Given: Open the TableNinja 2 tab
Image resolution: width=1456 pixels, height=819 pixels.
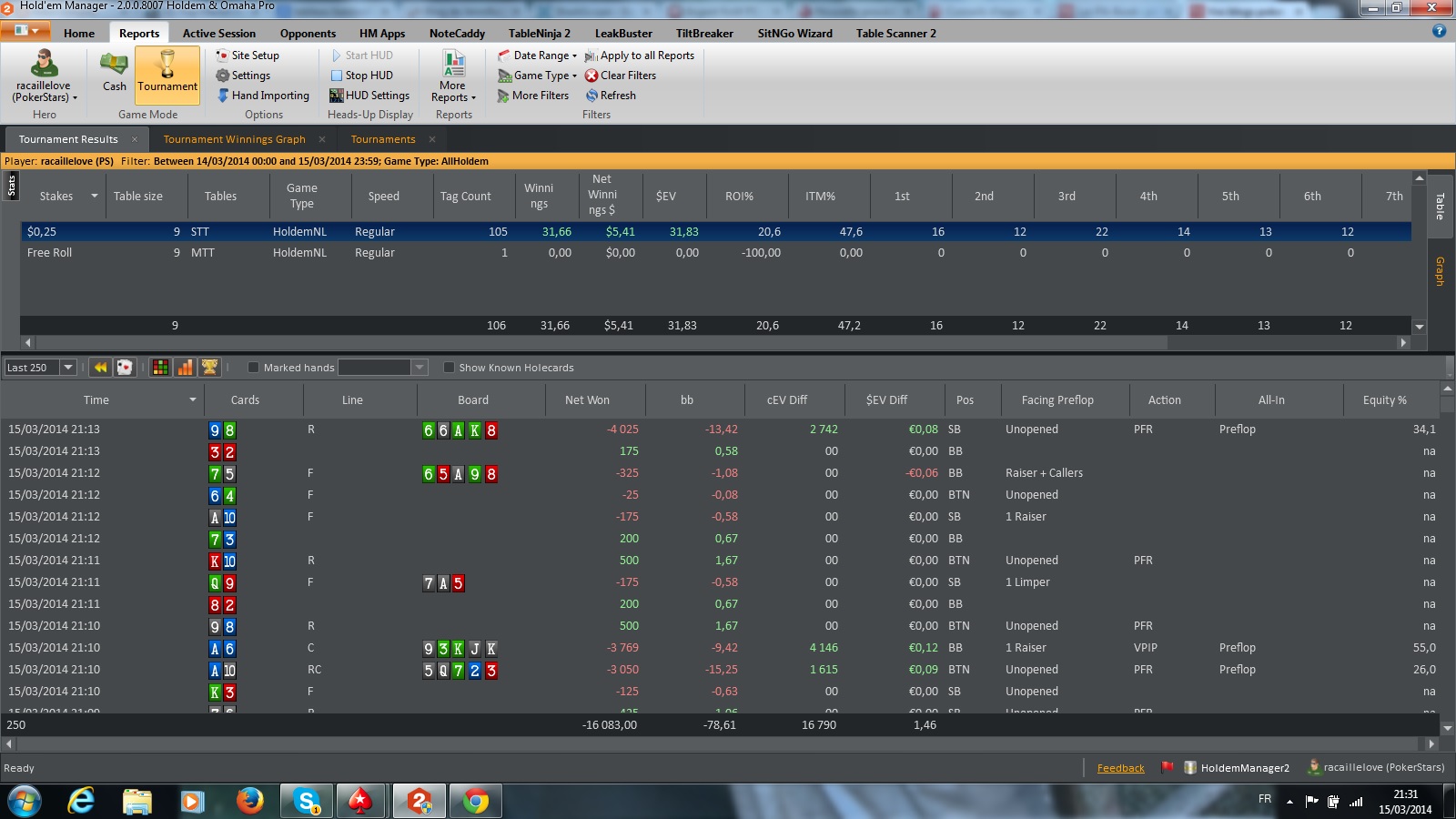Looking at the screenshot, I should point(540,33).
